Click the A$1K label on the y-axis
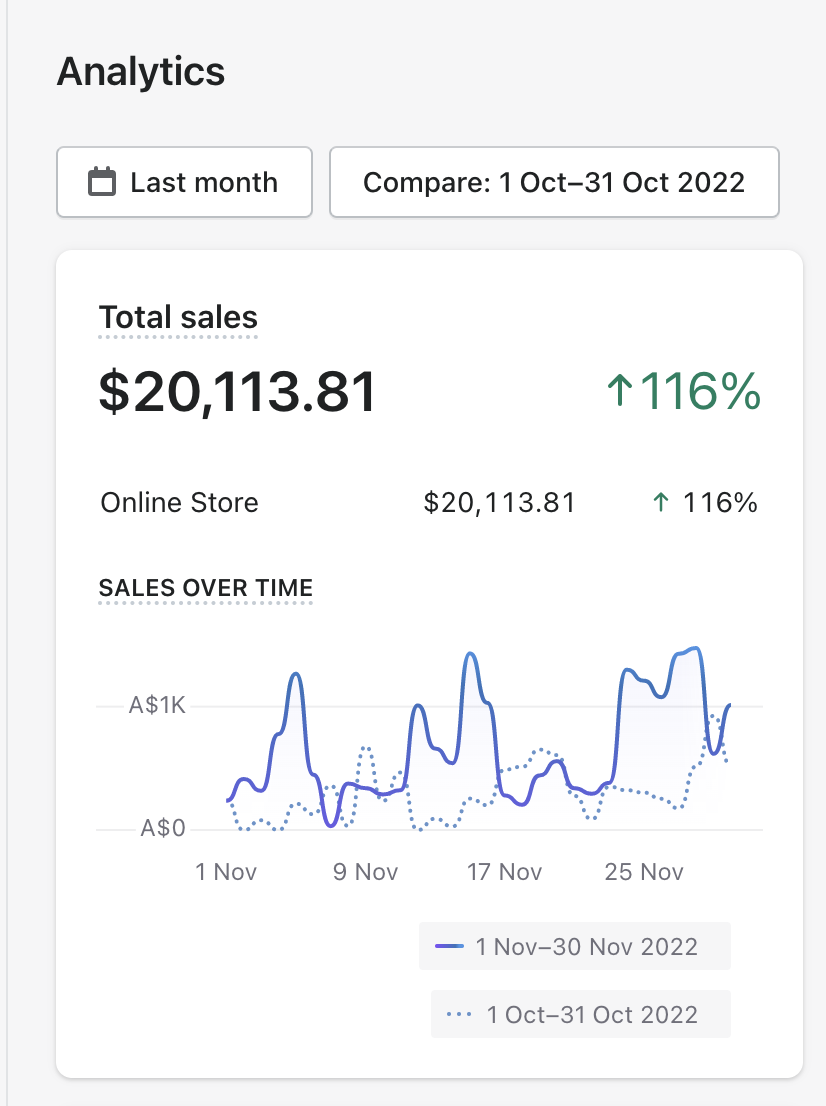Image resolution: width=826 pixels, height=1106 pixels. pyautogui.click(x=157, y=706)
